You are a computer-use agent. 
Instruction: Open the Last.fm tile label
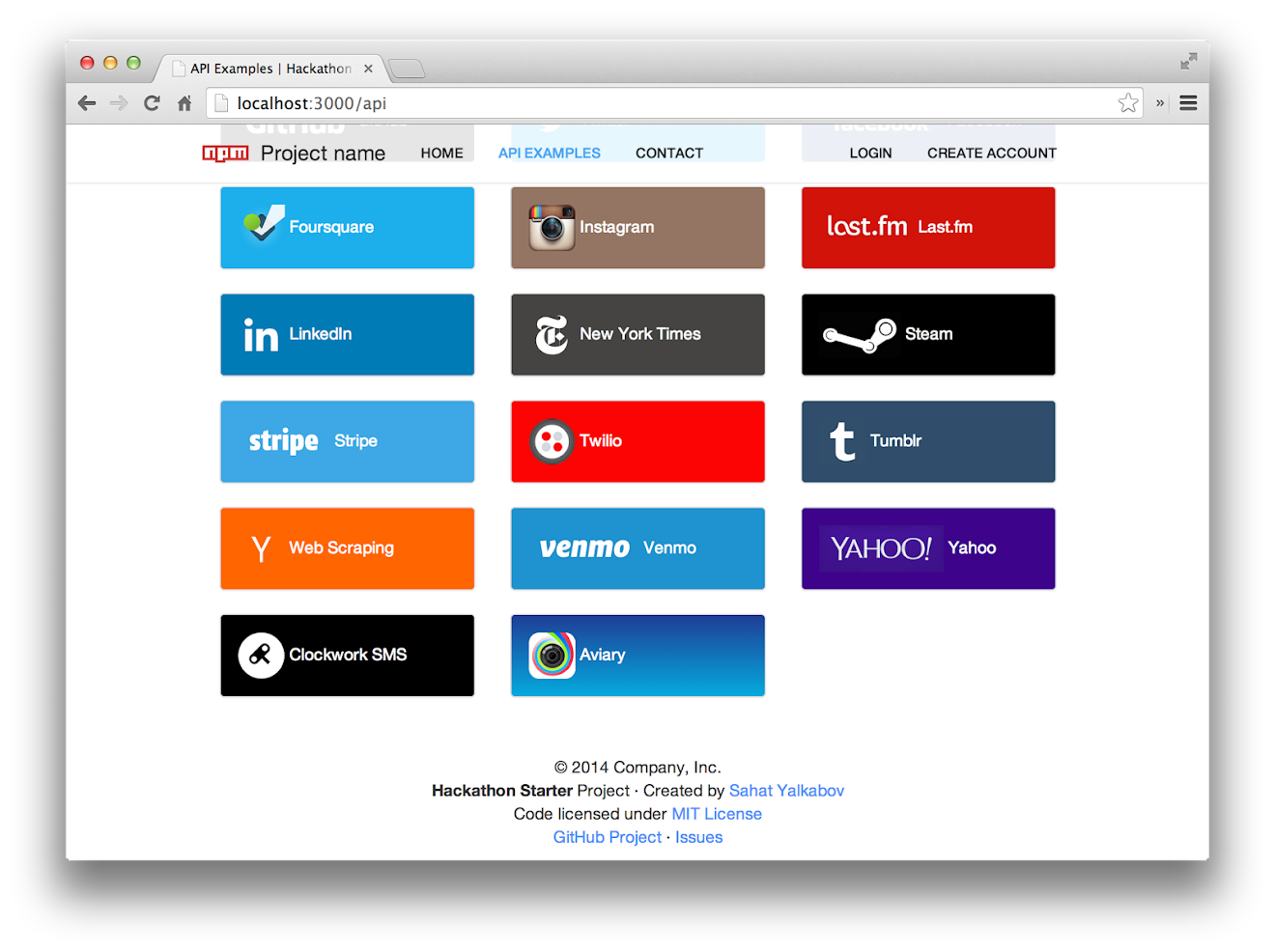pos(945,227)
